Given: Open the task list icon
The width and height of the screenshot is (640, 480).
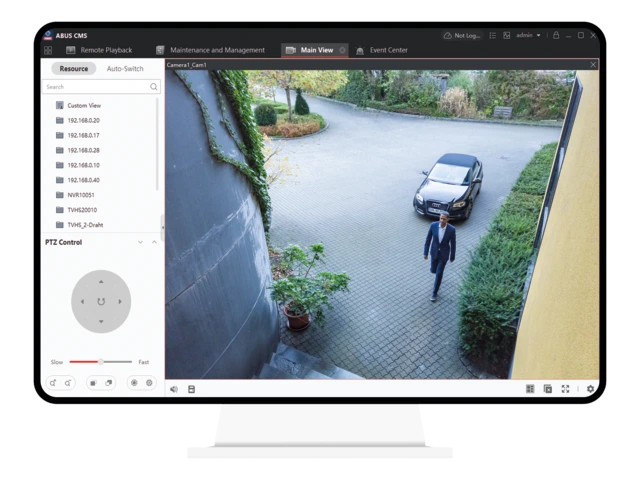Looking at the screenshot, I should coord(493,36).
